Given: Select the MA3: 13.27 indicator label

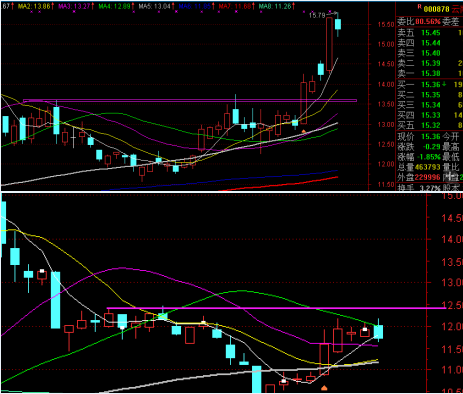Looking at the screenshot, I should coord(74,6).
